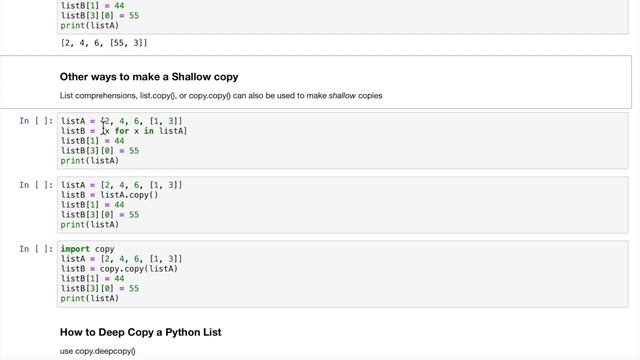Click 'listB[1] = 44' in the top partial cell
640x360 pixels.
[x=93, y=6]
